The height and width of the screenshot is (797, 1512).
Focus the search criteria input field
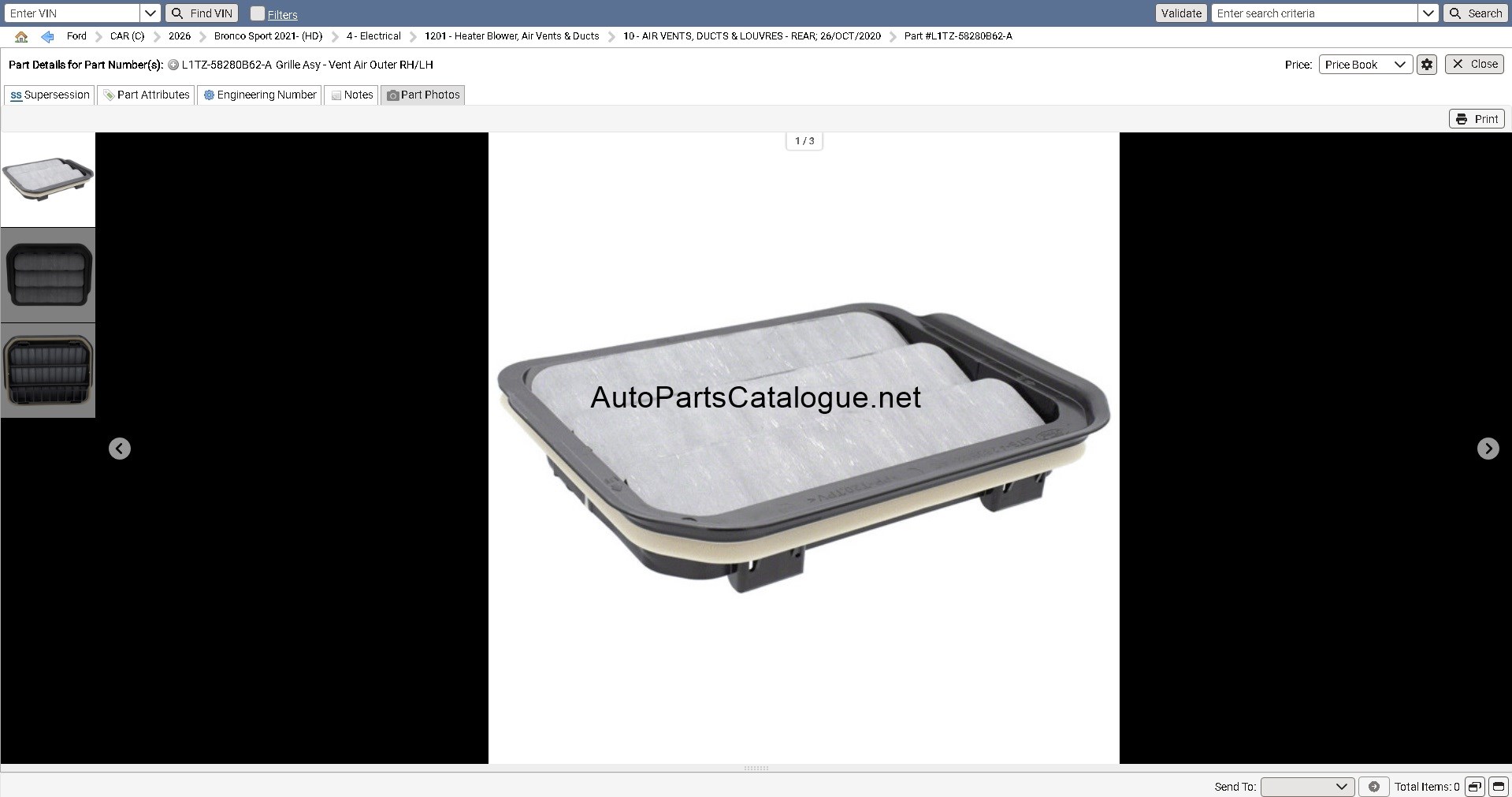pos(1314,13)
